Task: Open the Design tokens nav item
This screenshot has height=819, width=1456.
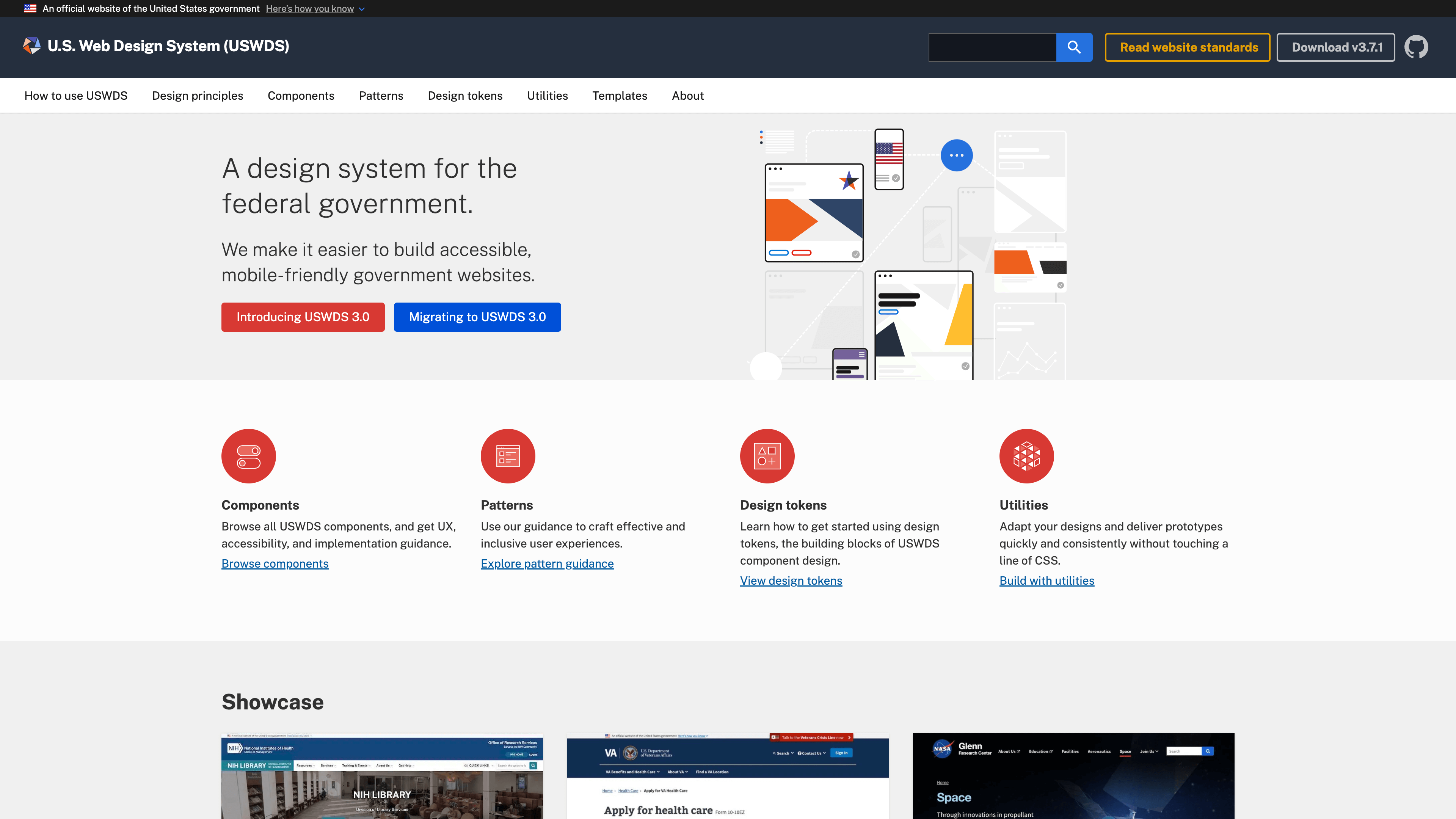Action: 464,96
